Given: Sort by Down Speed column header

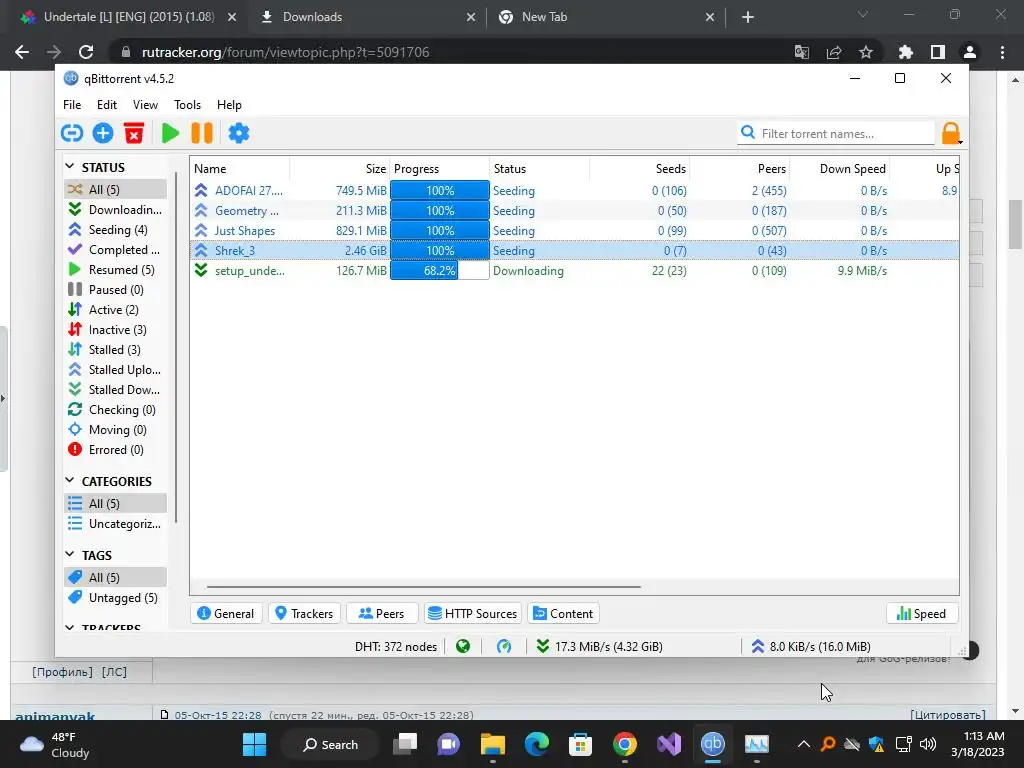Looking at the screenshot, I should pyautogui.click(x=840, y=168).
